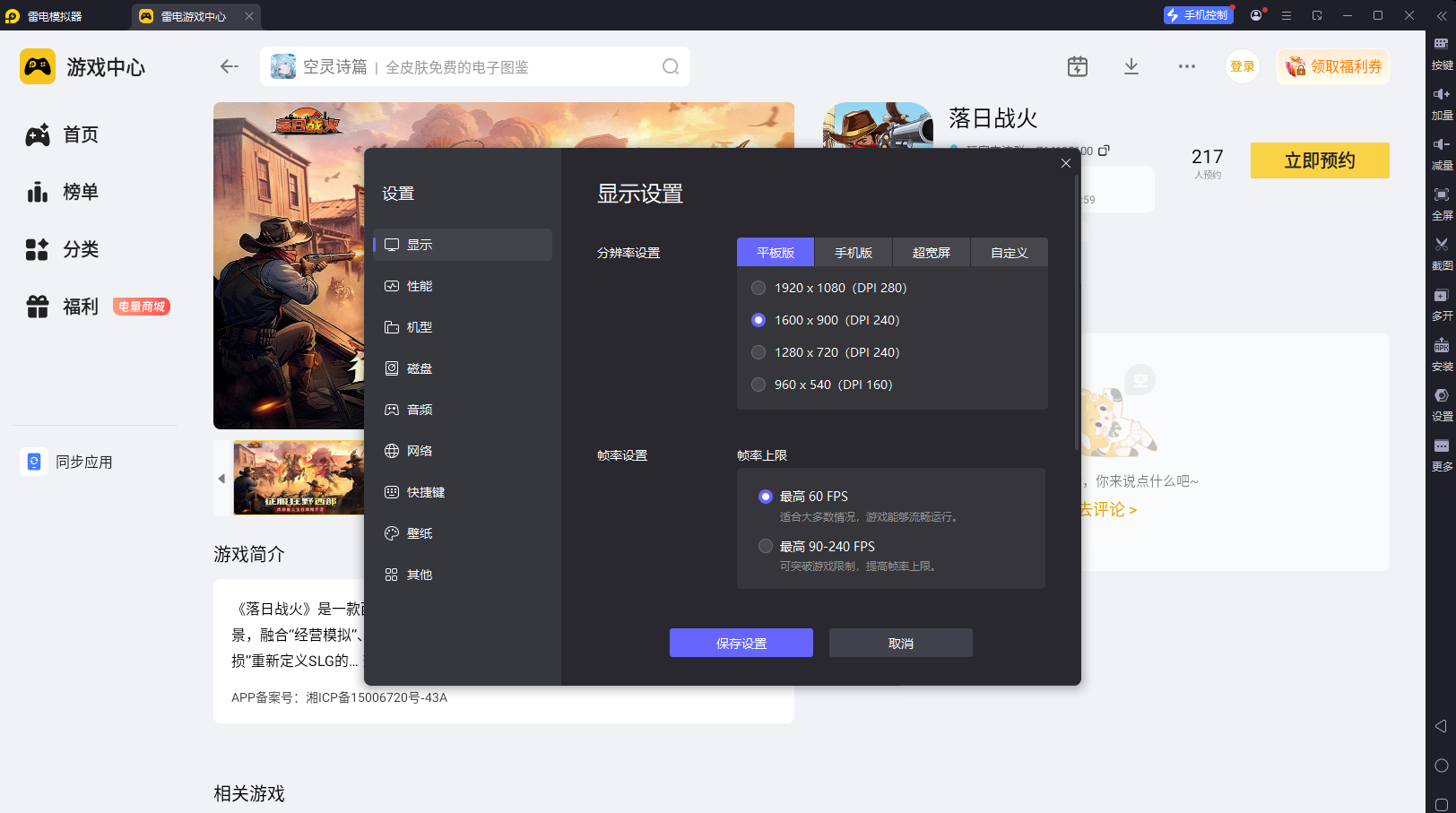This screenshot has height=813, width=1456.
Task: Tap the Android recent apps square button
Action: (x=1441, y=805)
